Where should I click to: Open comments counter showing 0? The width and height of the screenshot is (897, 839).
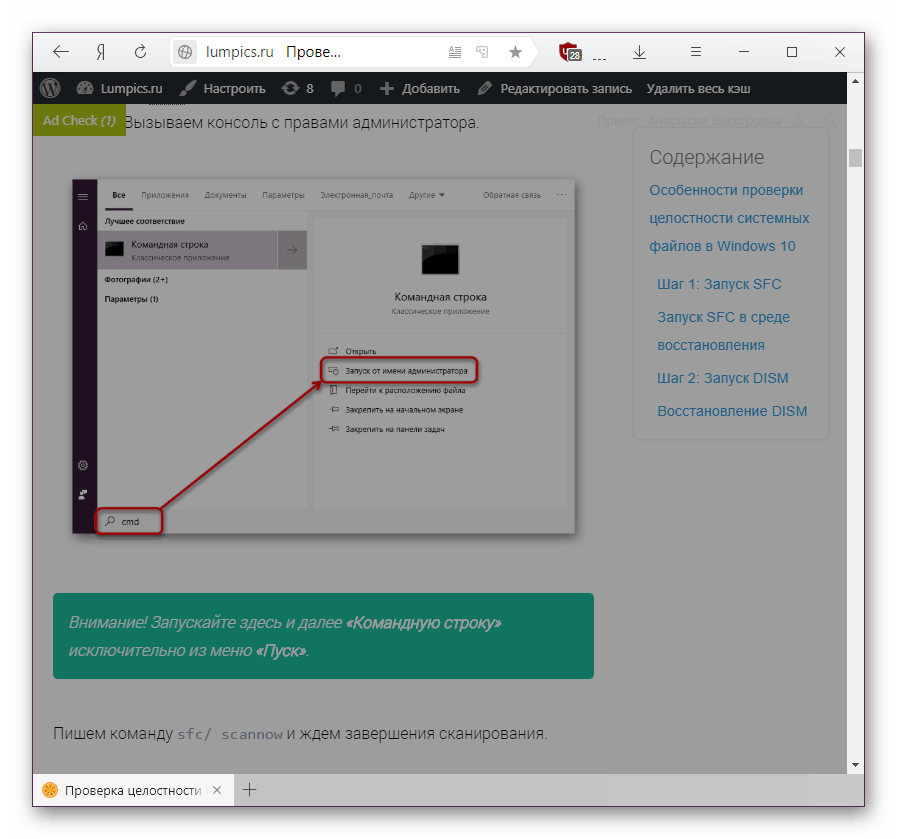pyautogui.click(x=346, y=89)
